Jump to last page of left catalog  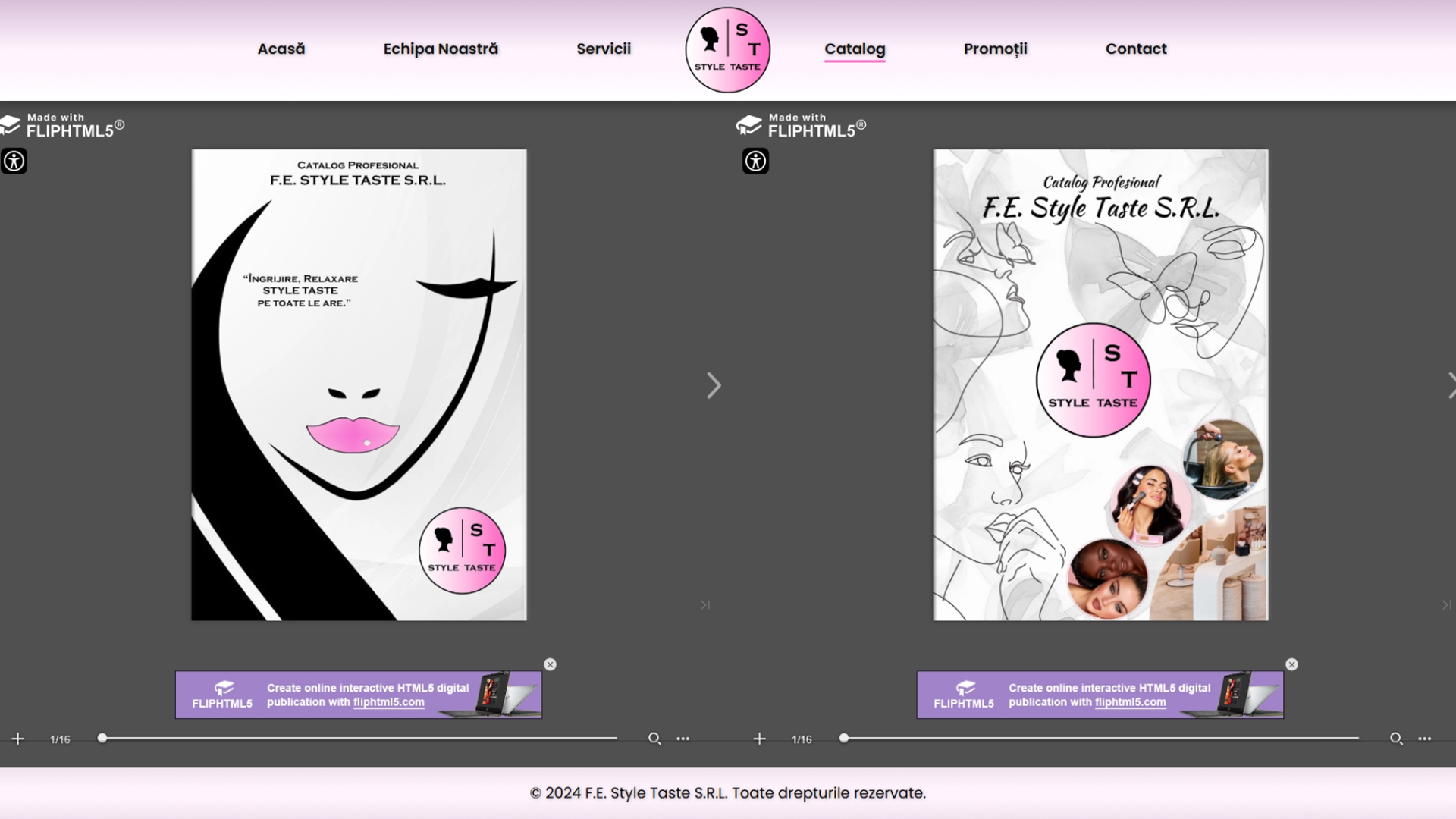[705, 605]
